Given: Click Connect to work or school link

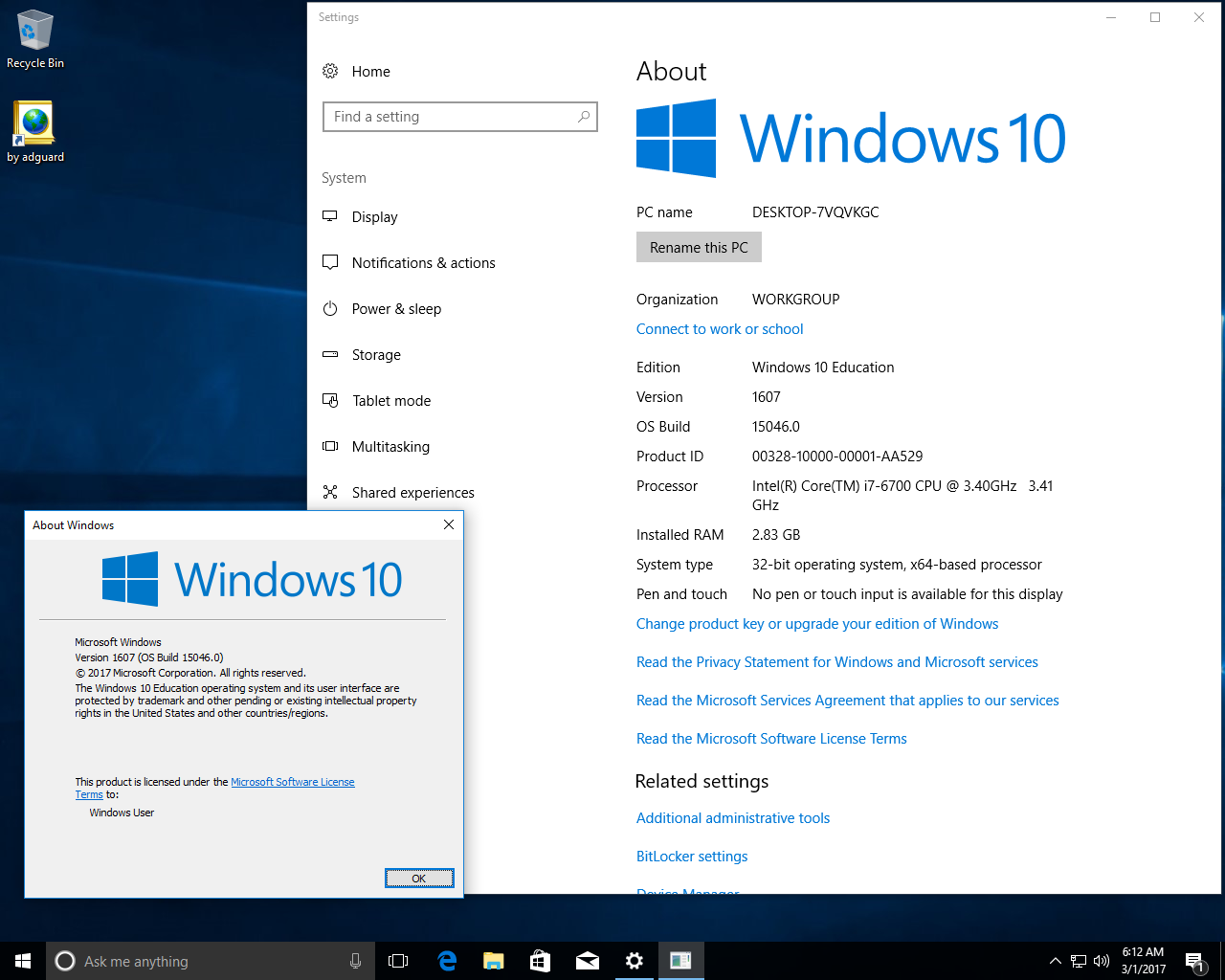Looking at the screenshot, I should click(x=720, y=329).
